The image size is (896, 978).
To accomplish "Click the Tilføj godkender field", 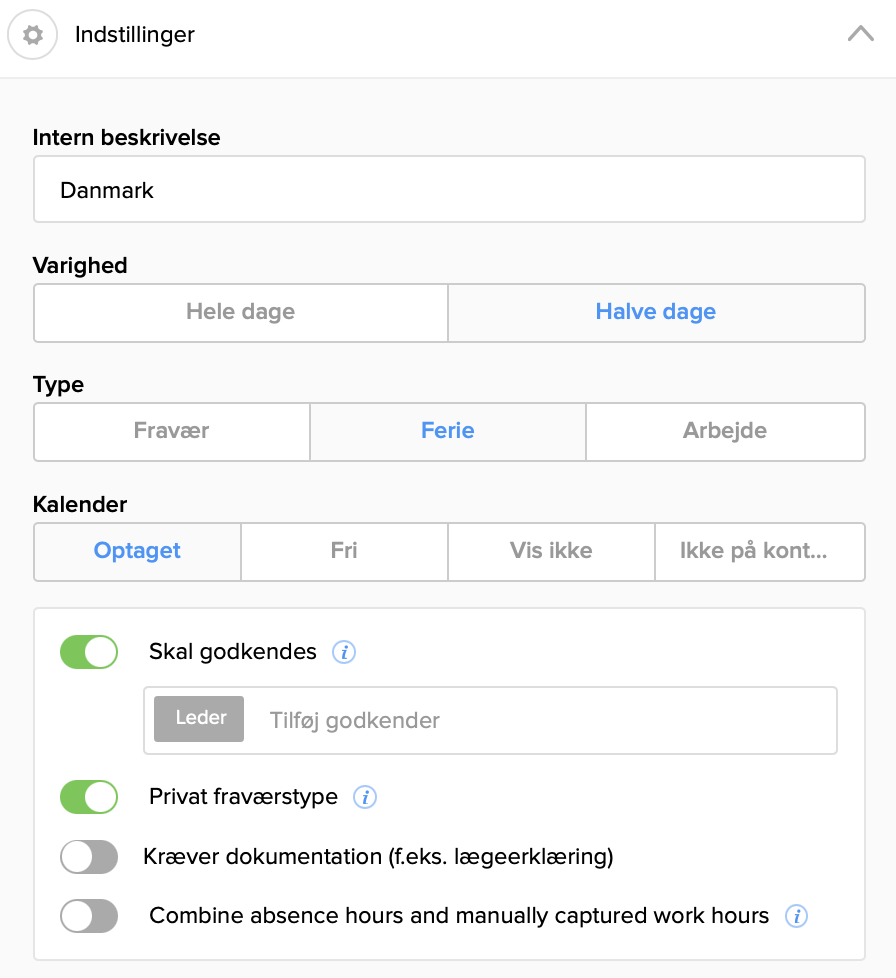I will (540, 720).
